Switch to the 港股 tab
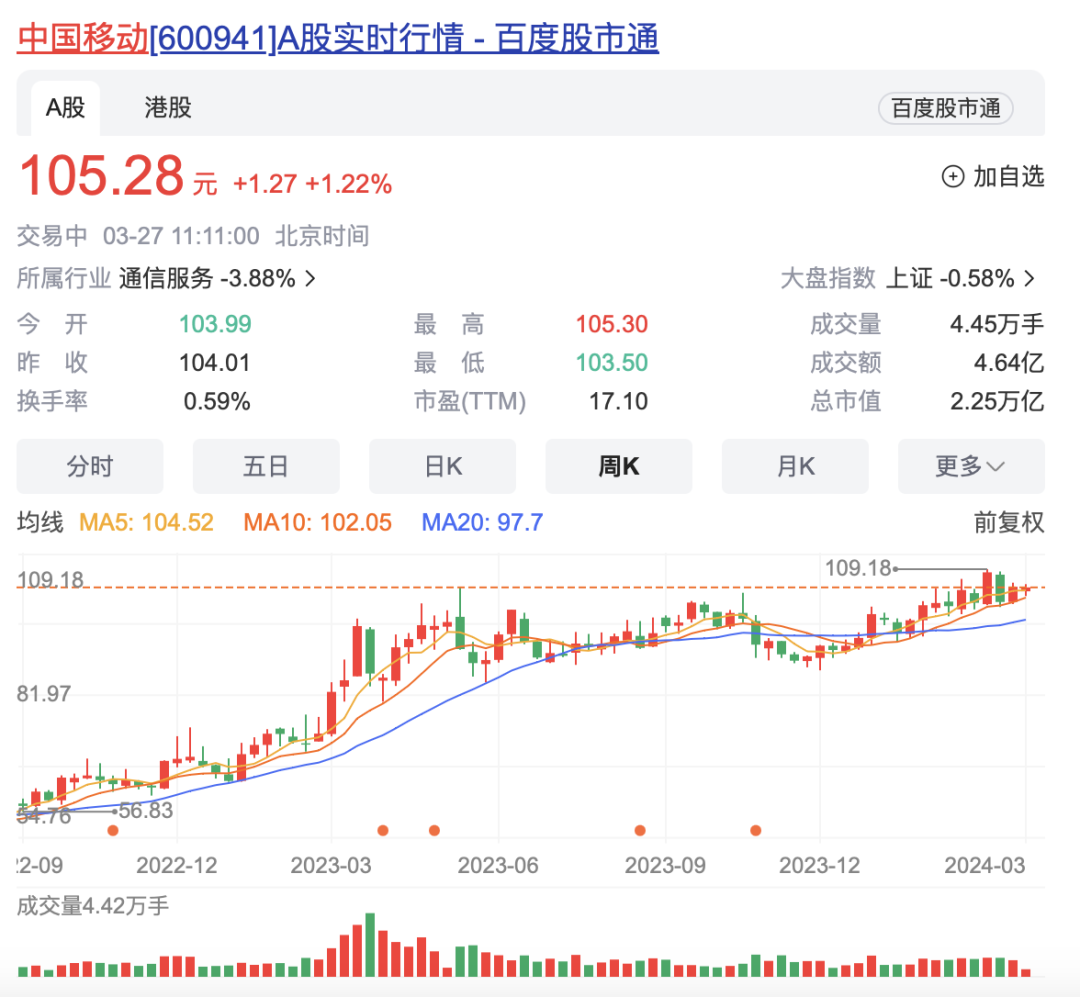 tap(167, 108)
